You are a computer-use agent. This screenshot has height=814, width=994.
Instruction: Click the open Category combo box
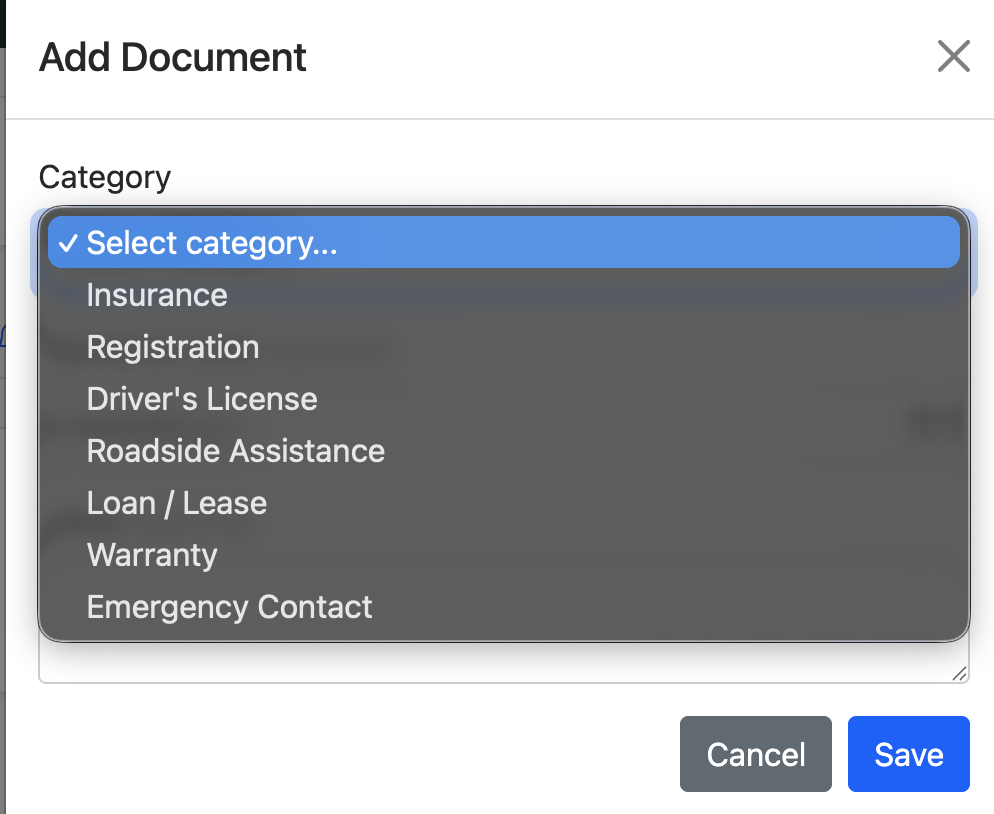coord(500,242)
